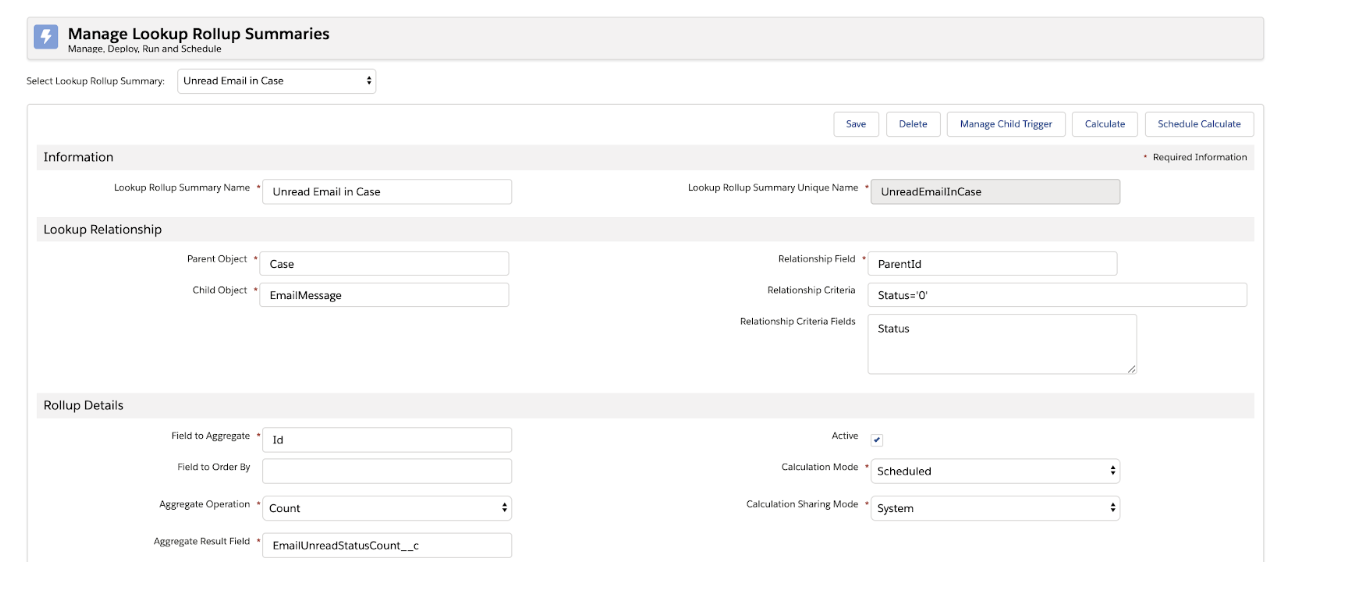This screenshot has height=604, width=1358.
Task: Run the Calculate button
Action: pyautogui.click(x=1105, y=124)
